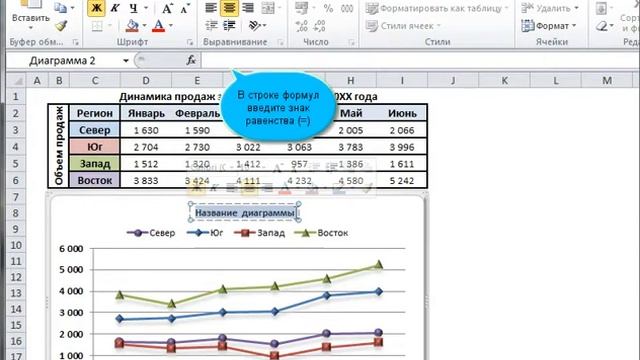
Task: Select cell with value 2 704
Action: [x=146, y=147]
